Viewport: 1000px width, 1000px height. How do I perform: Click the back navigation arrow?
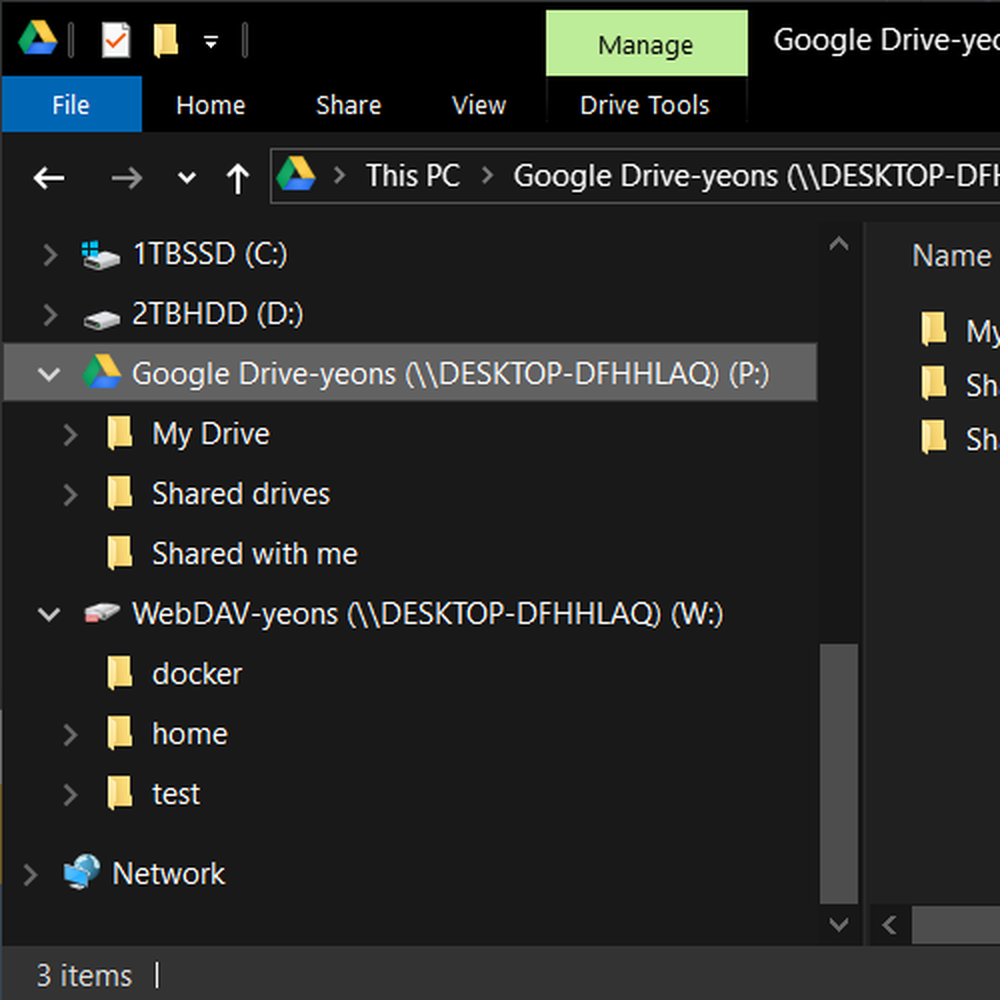[49, 177]
